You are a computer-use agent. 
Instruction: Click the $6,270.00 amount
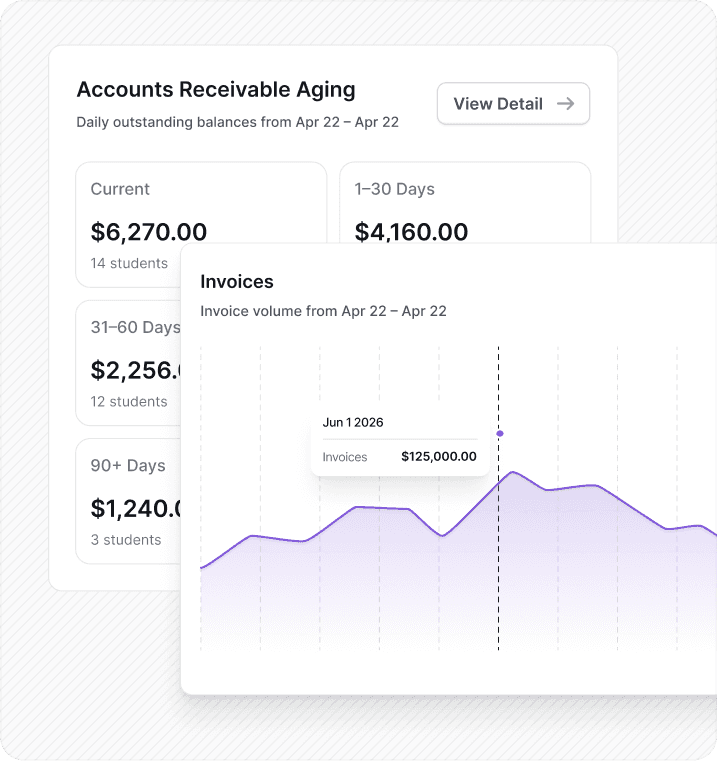tap(149, 232)
